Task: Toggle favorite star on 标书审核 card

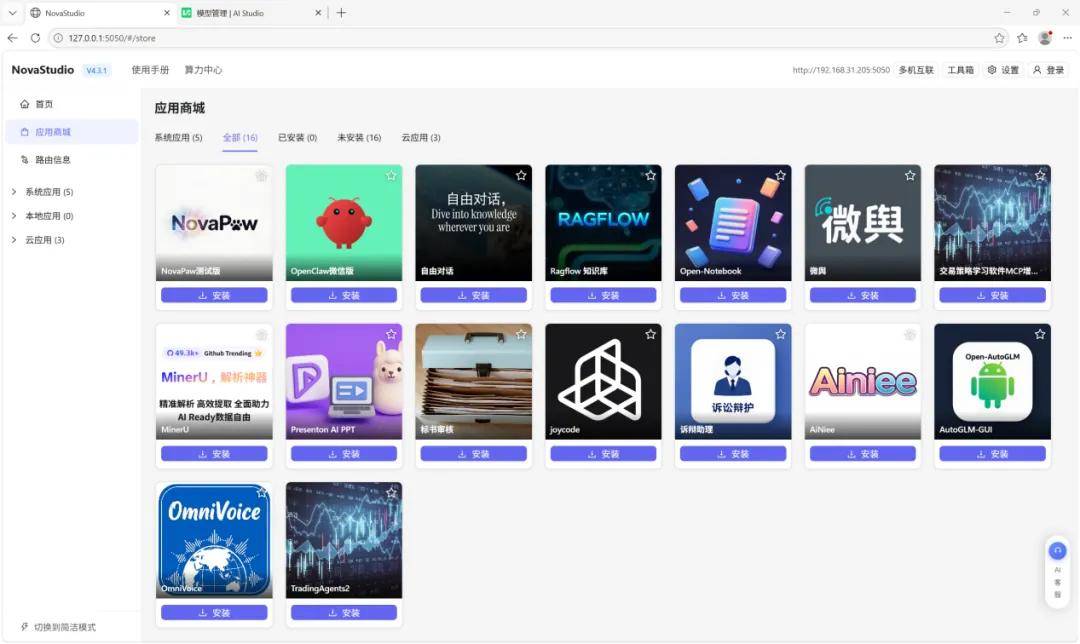Action: click(x=521, y=334)
